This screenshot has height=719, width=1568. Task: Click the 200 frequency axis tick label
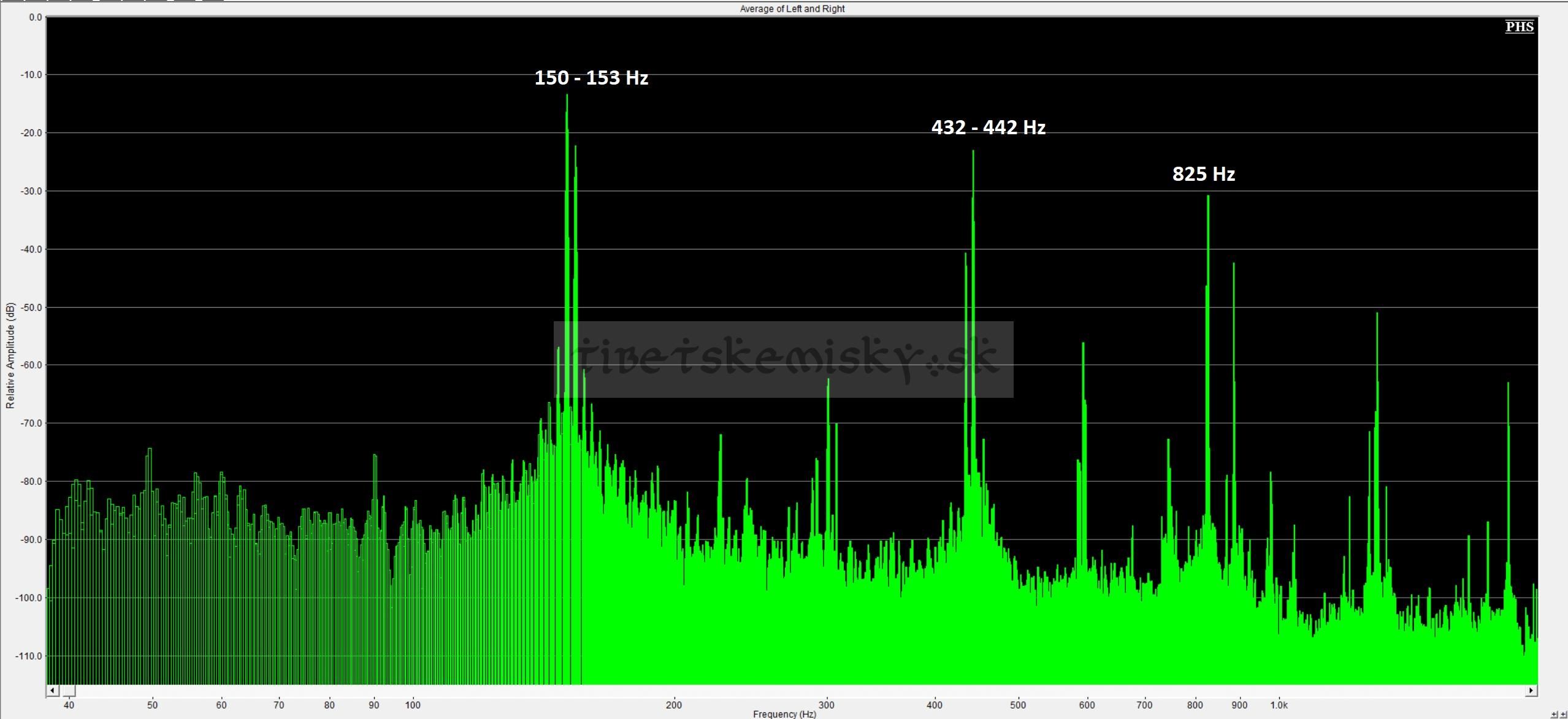coord(674,705)
